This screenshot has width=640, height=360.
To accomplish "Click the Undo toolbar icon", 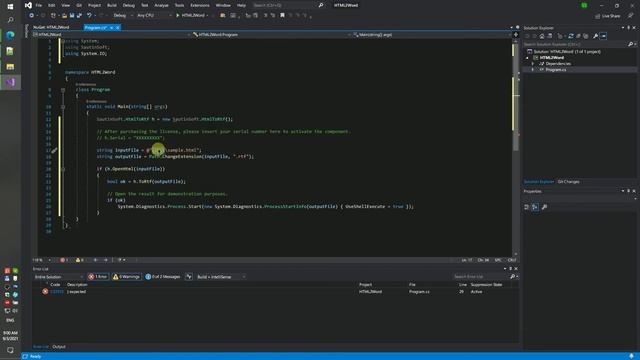I will [89, 16].
